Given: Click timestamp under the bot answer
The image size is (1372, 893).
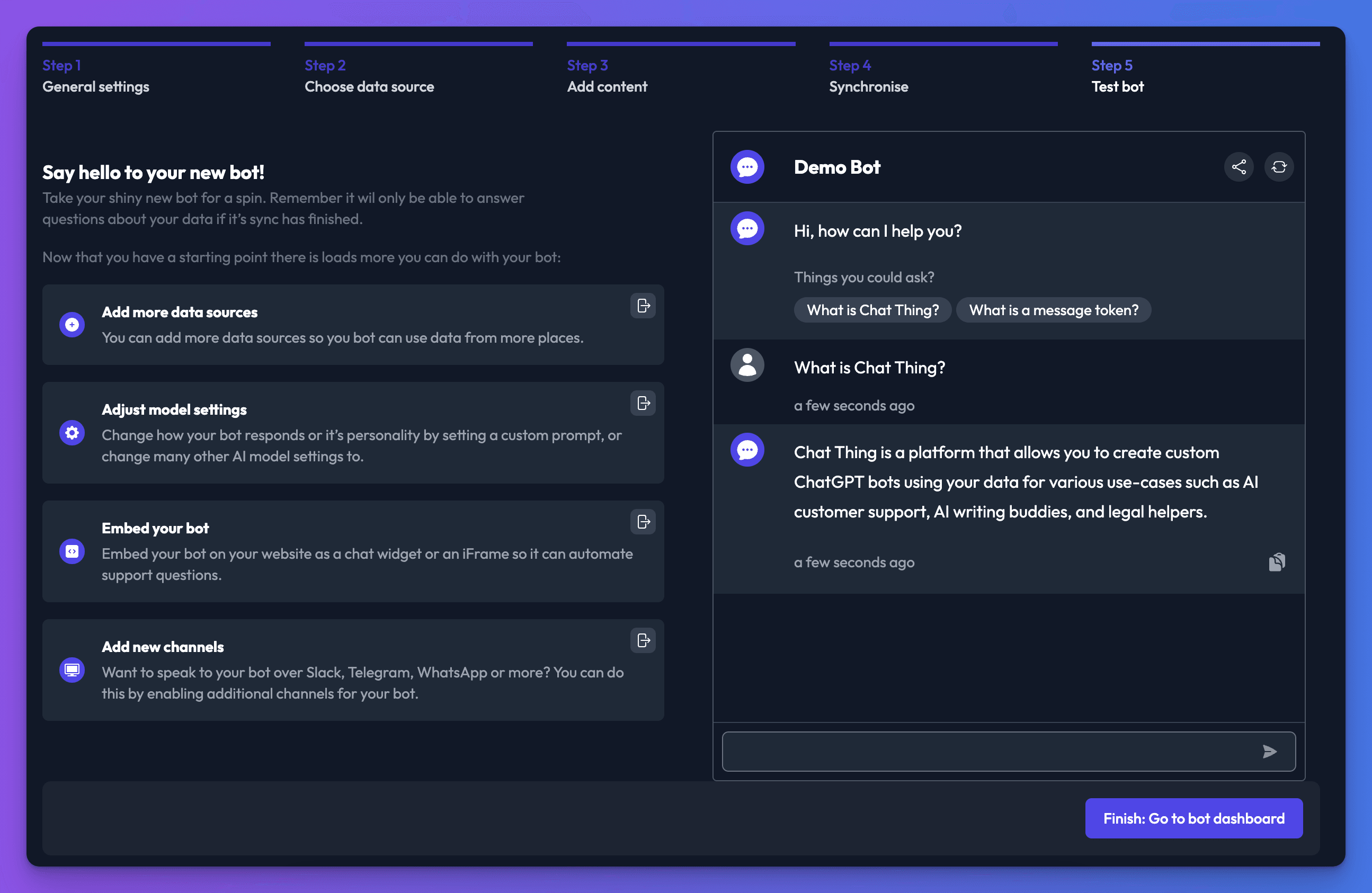Looking at the screenshot, I should 854,562.
